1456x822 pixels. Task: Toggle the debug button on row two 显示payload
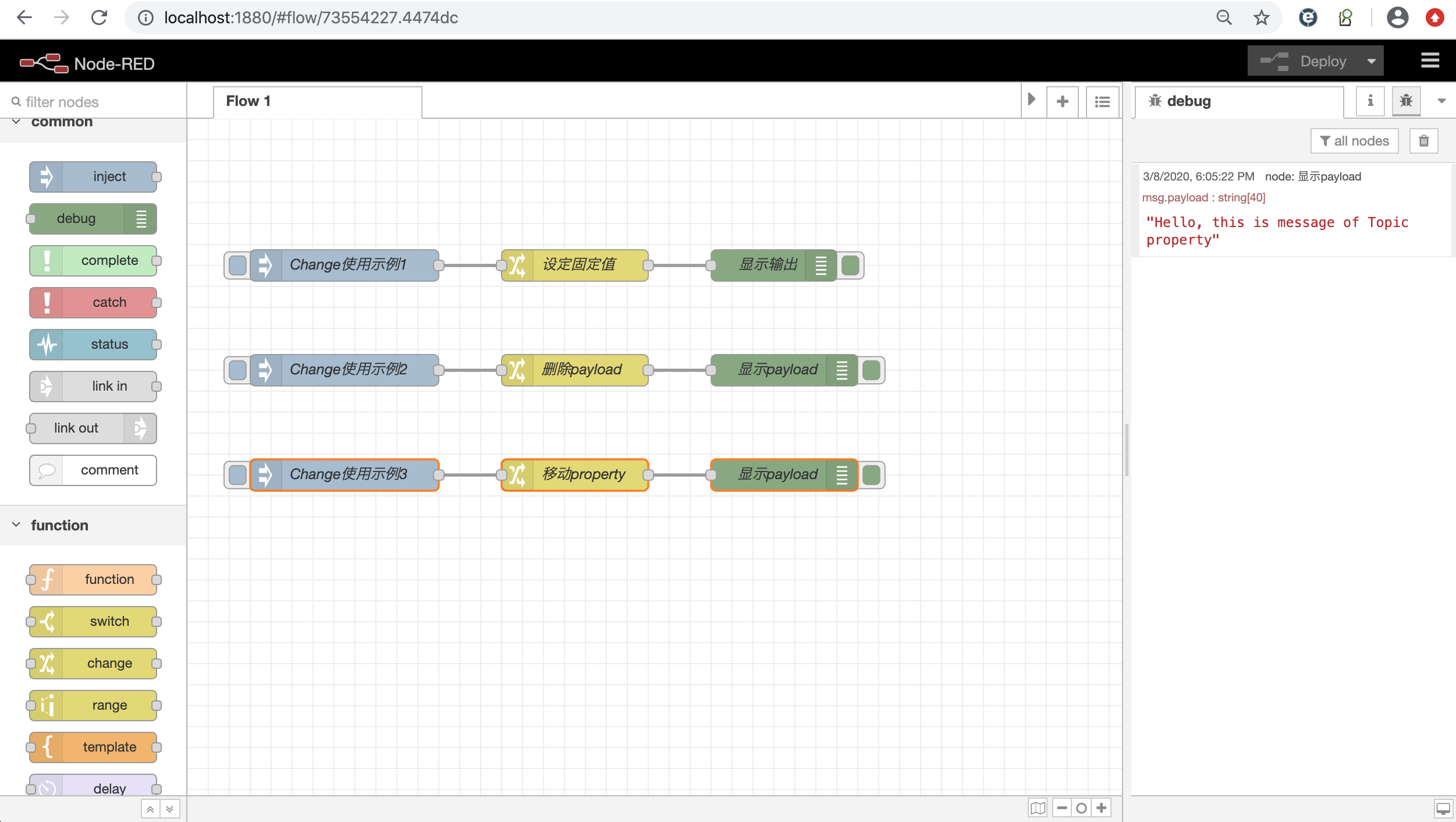click(x=871, y=370)
